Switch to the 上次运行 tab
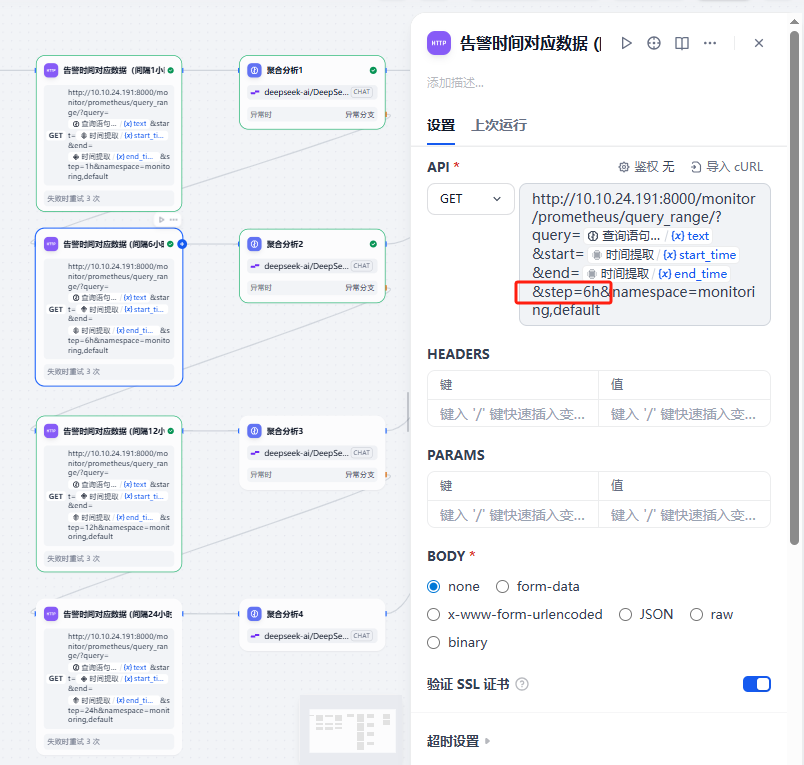Viewport: 804px width, 765px height. pos(499,125)
